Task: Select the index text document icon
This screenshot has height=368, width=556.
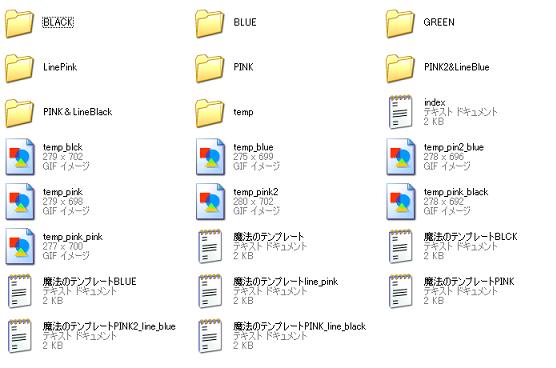Action: 400,112
